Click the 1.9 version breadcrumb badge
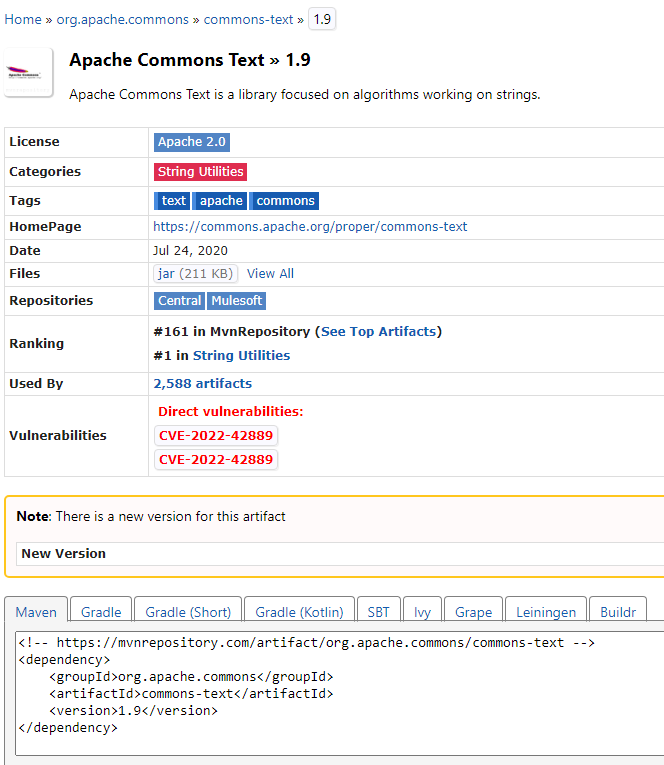This screenshot has height=765, width=664. (x=322, y=20)
